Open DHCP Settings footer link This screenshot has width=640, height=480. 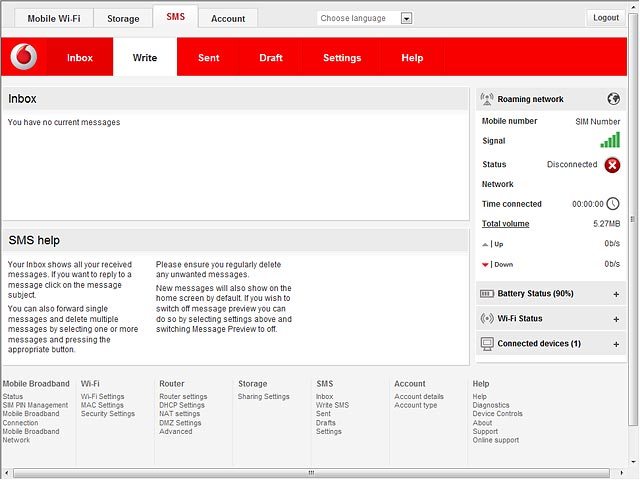click(x=182, y=405)
